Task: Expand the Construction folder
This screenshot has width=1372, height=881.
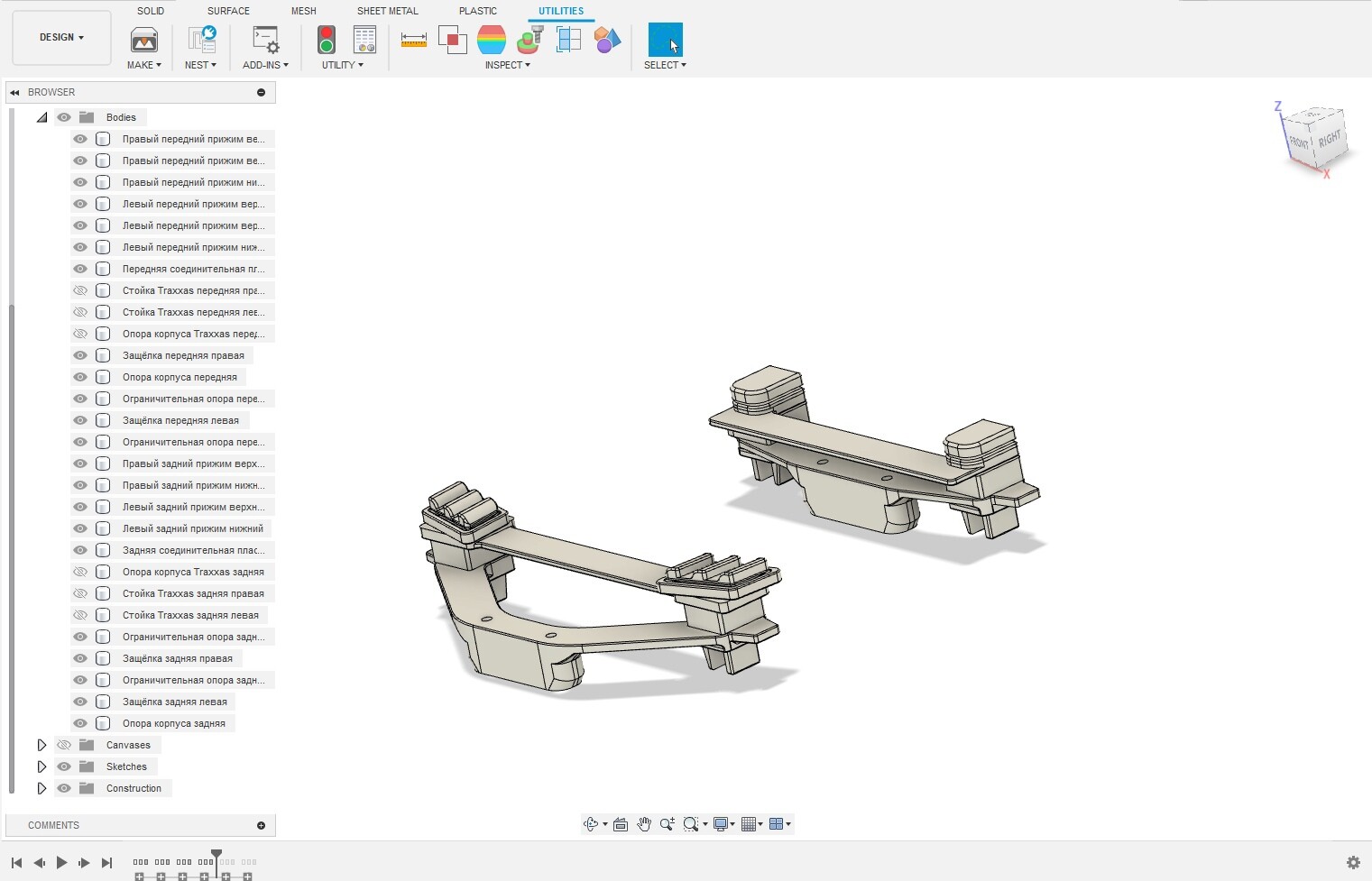Action: click(x=41, y=788)
